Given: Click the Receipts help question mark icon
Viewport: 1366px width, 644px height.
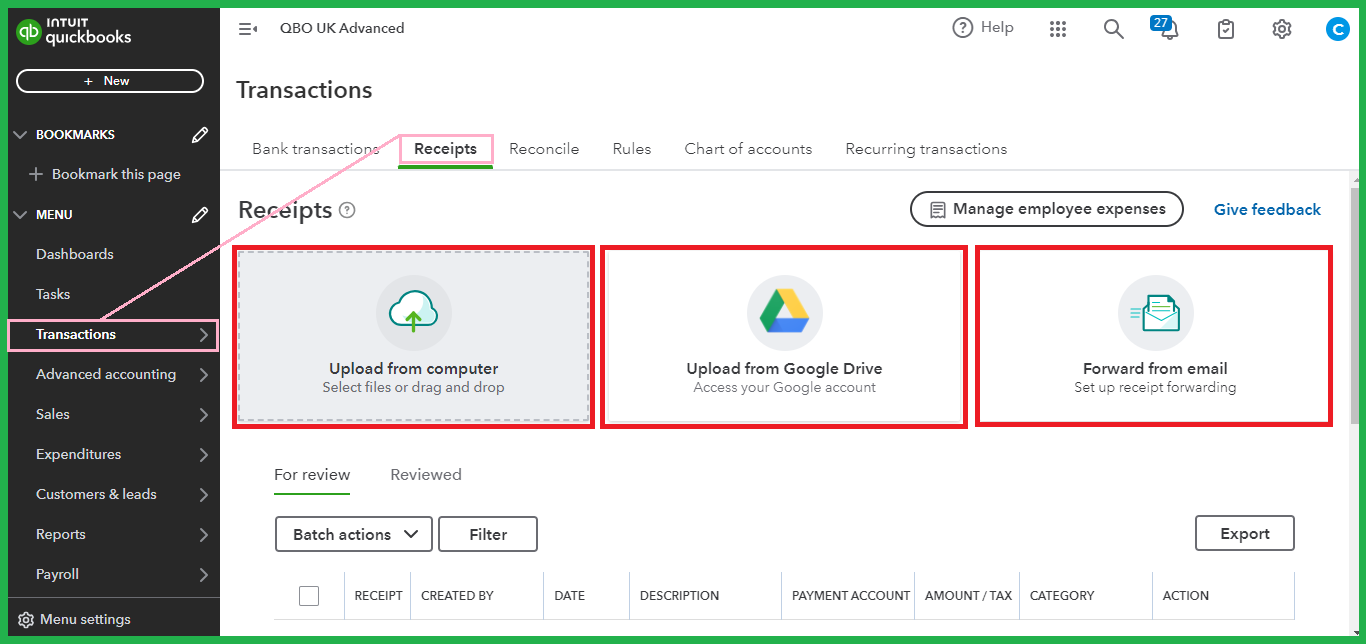Looking at the screenshot, I should coord(347,210).
